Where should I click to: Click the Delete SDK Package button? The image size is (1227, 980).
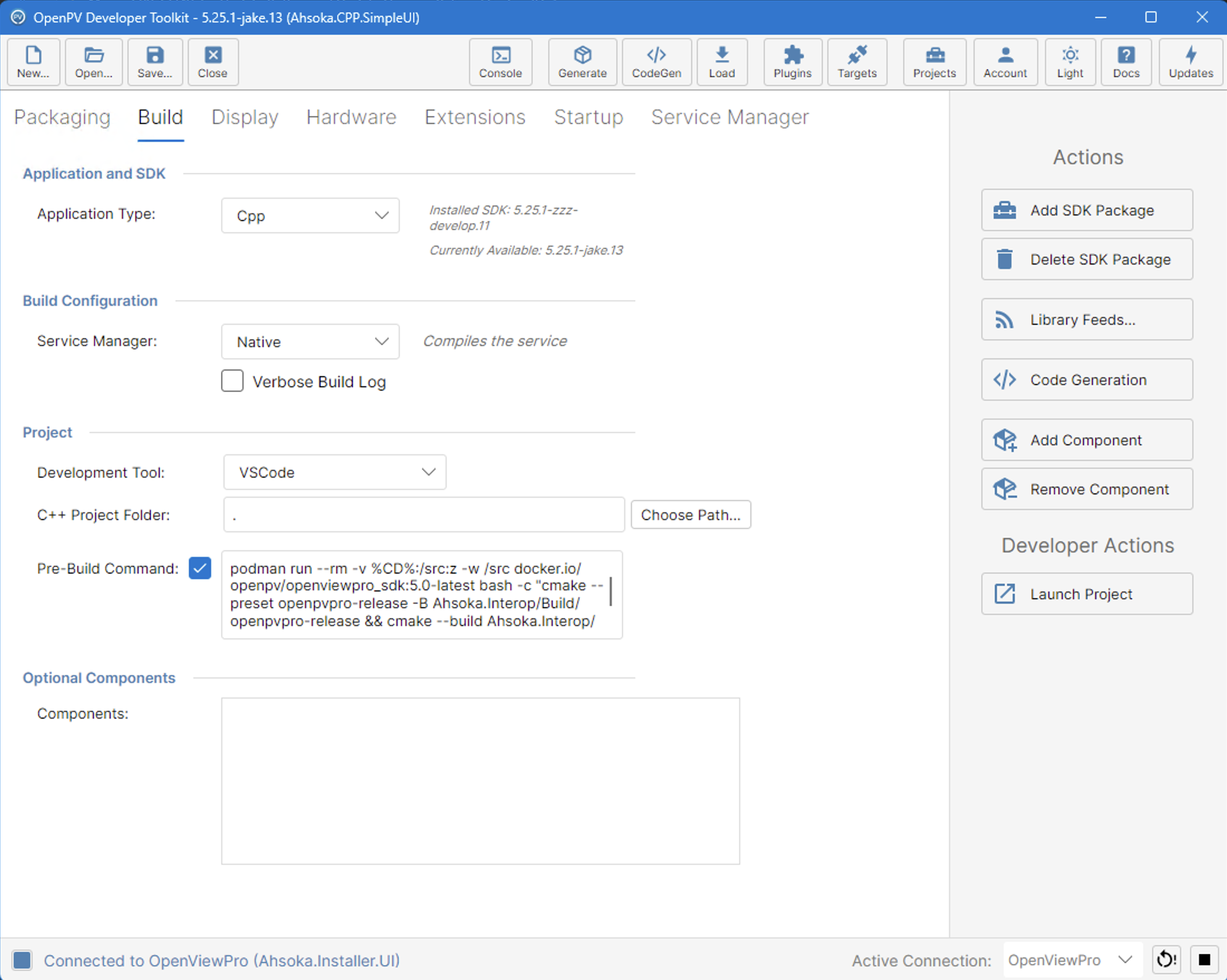tap(1087, 259)
